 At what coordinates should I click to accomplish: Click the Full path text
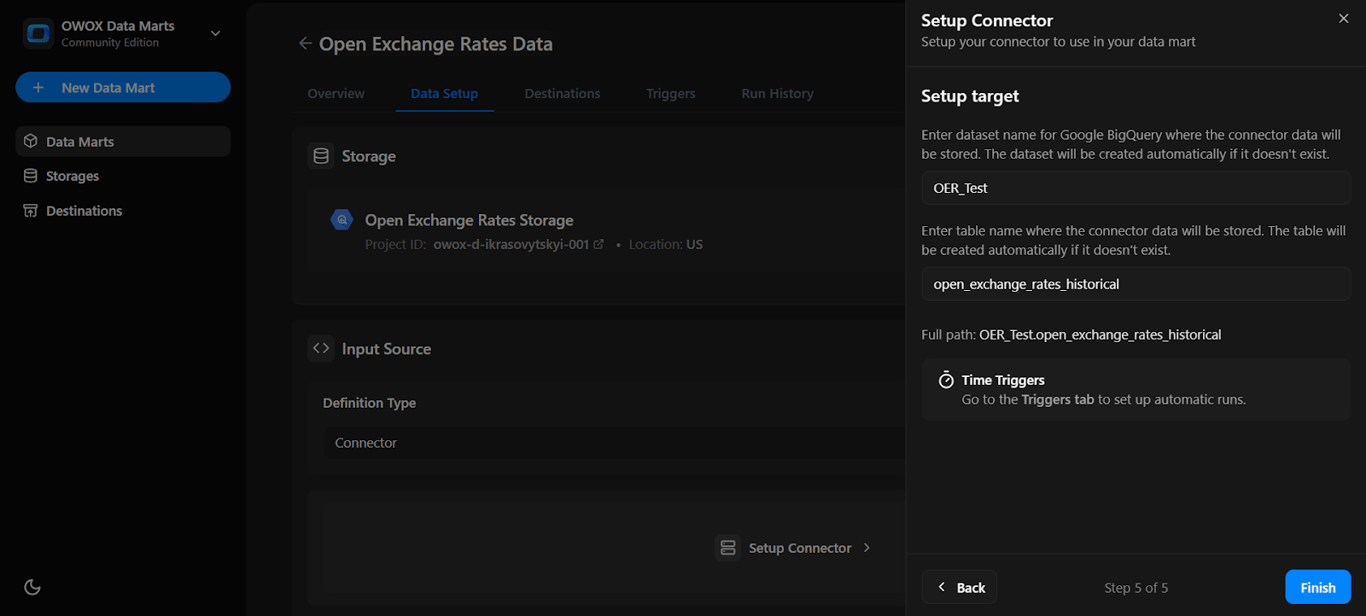pyautogui.click(x=1071, y=335)
